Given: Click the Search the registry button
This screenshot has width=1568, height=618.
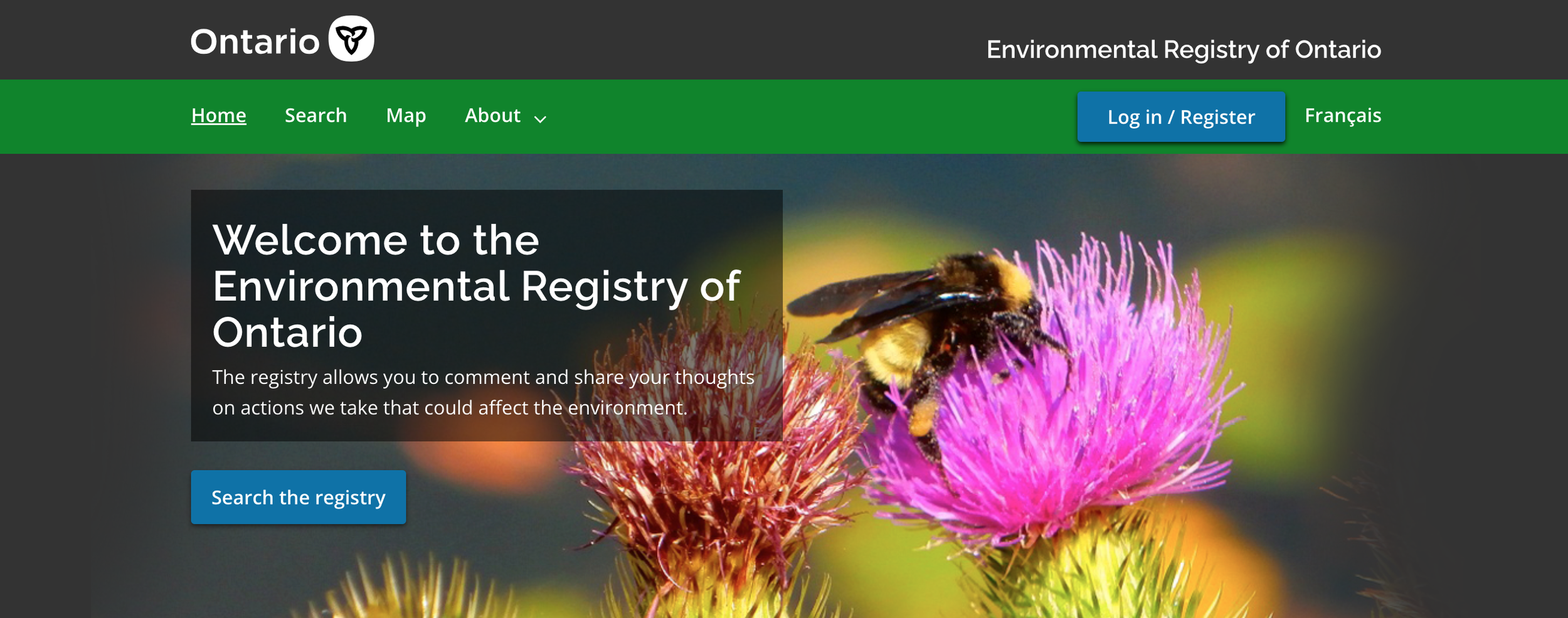Looking at the screenshot, I should 299,497.
